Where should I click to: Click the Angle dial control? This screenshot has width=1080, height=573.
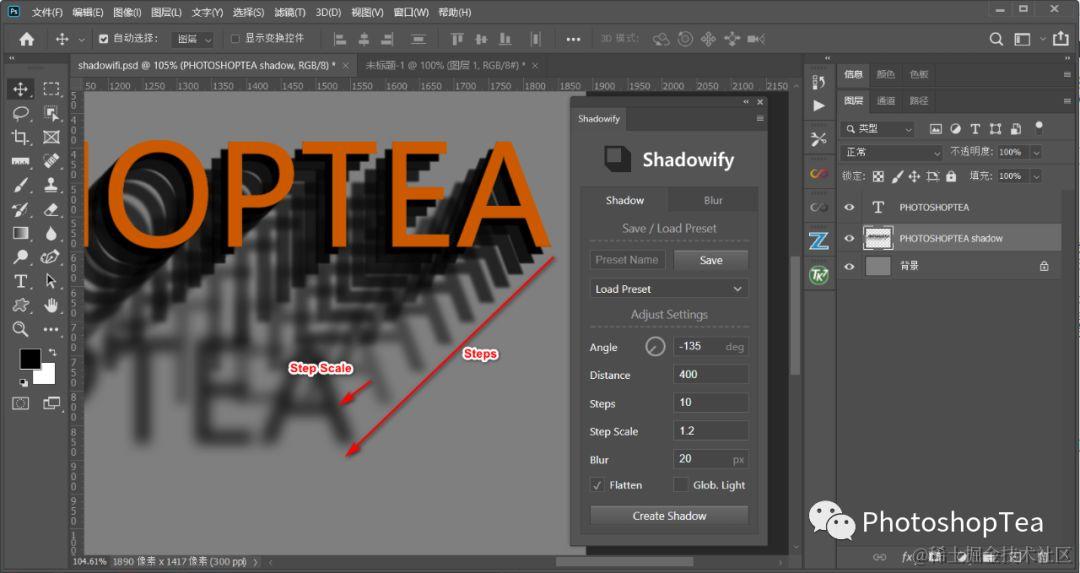coord(655,346)
